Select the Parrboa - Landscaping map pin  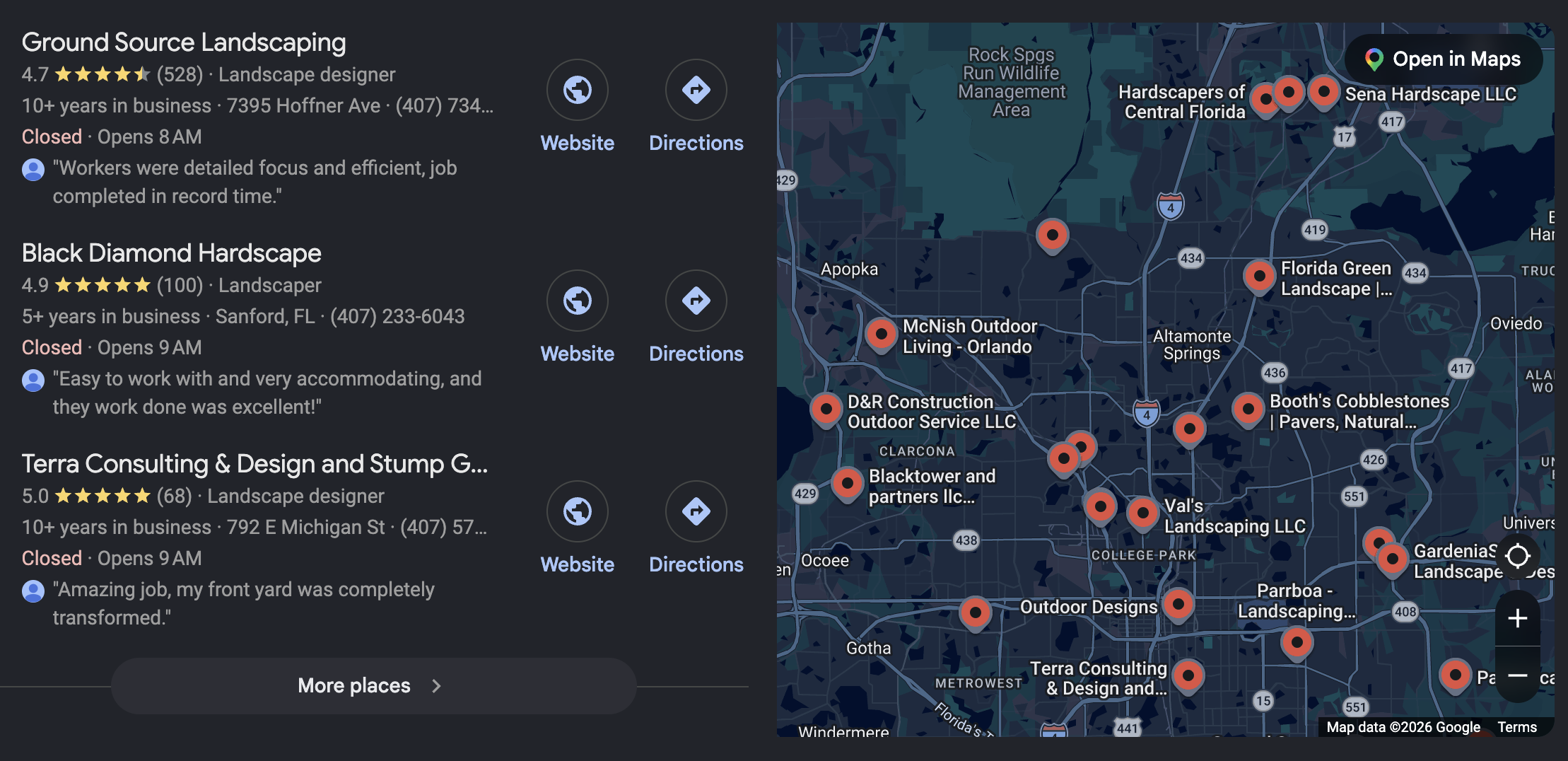point(1297,644)
